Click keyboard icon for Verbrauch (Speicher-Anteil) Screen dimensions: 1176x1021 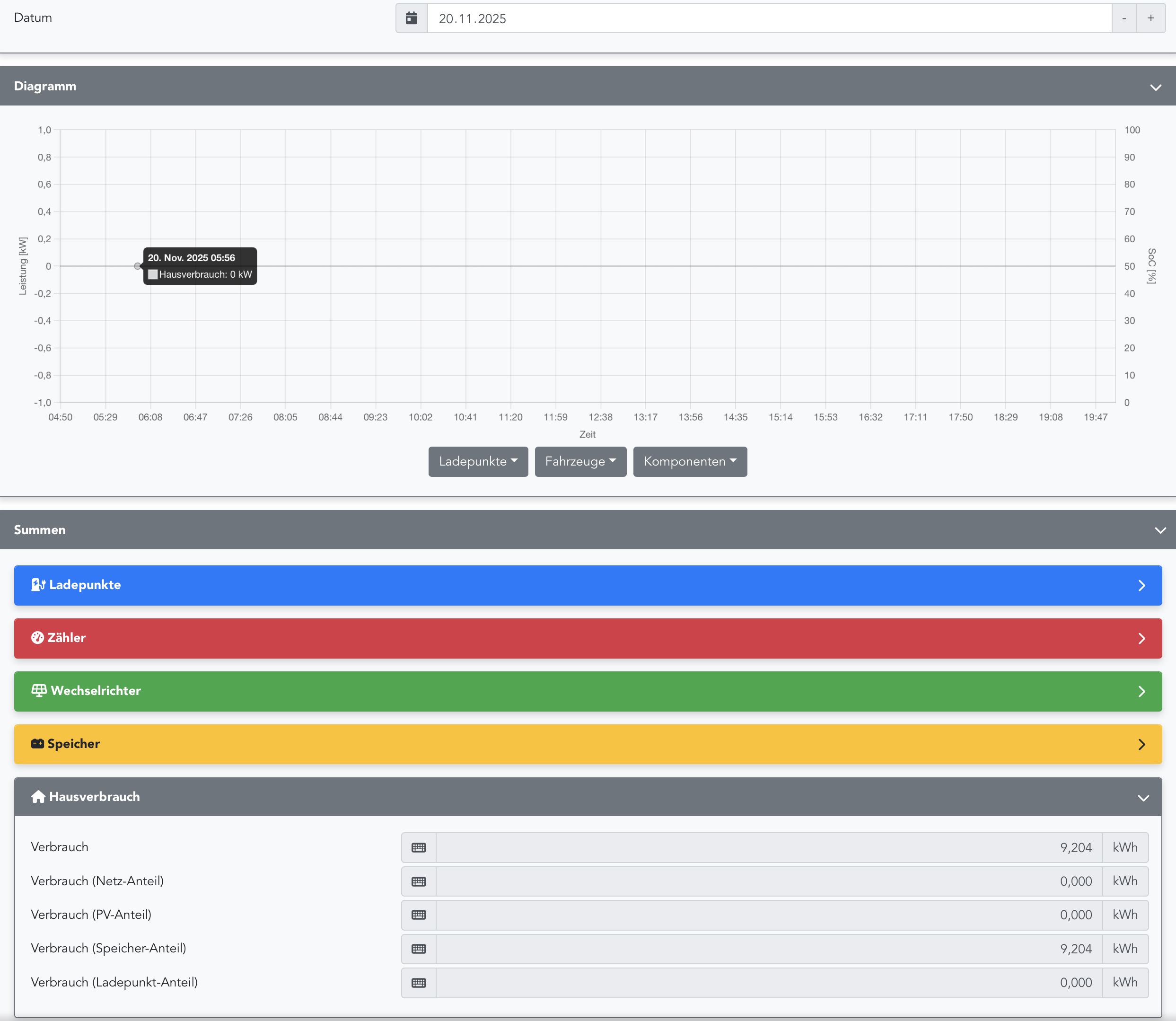pyautogui.click(x=419, y=949)
